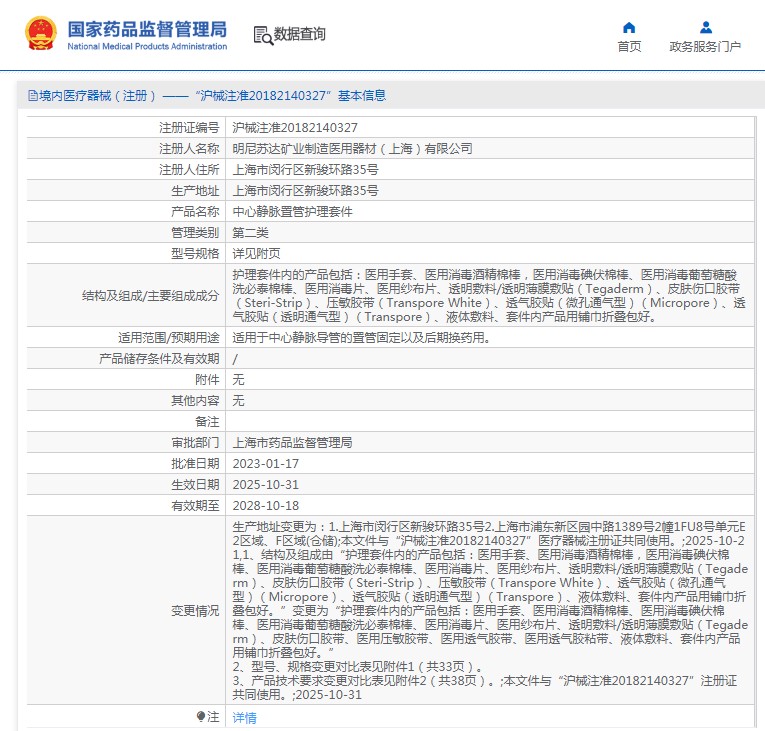Viewport: 765px width, 731px height.
Task: Open the 详情 details link
Action: click(244, 717)
